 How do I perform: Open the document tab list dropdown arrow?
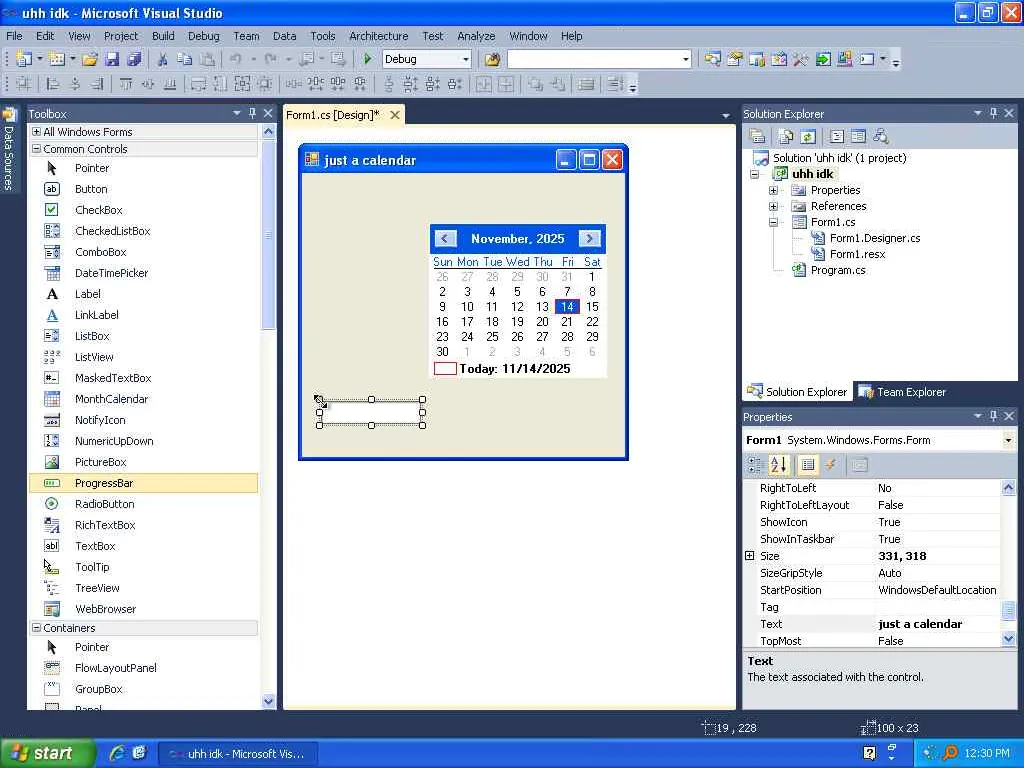[x=726, y=116]
